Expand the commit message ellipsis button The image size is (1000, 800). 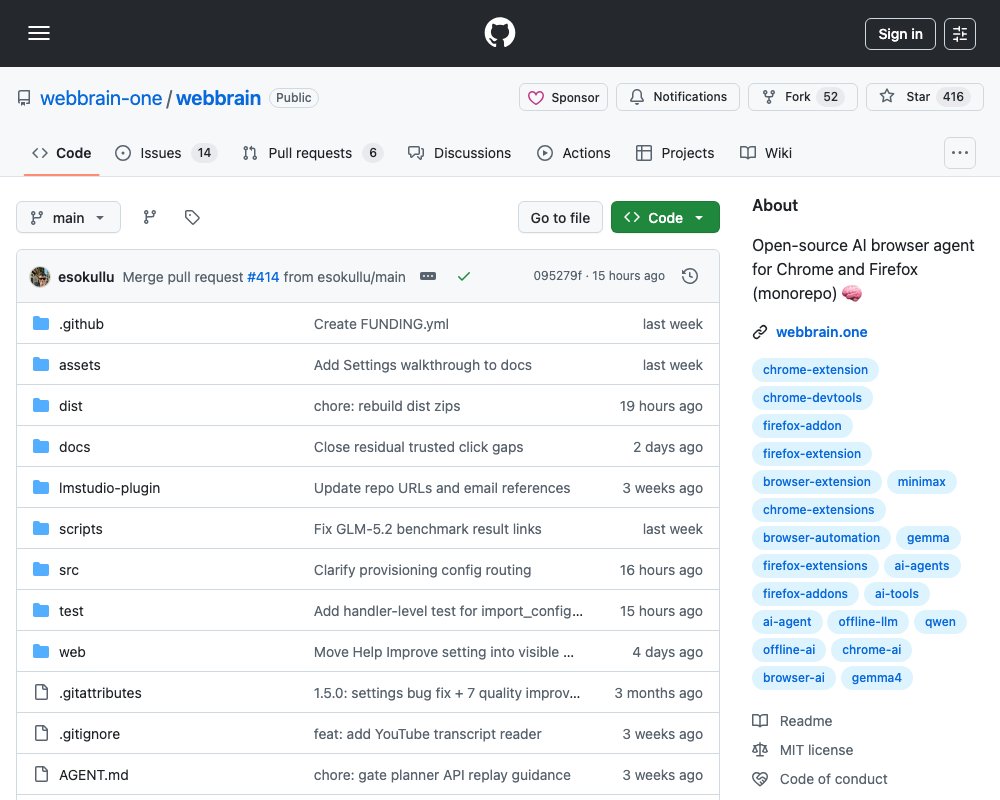pos(428,276)
